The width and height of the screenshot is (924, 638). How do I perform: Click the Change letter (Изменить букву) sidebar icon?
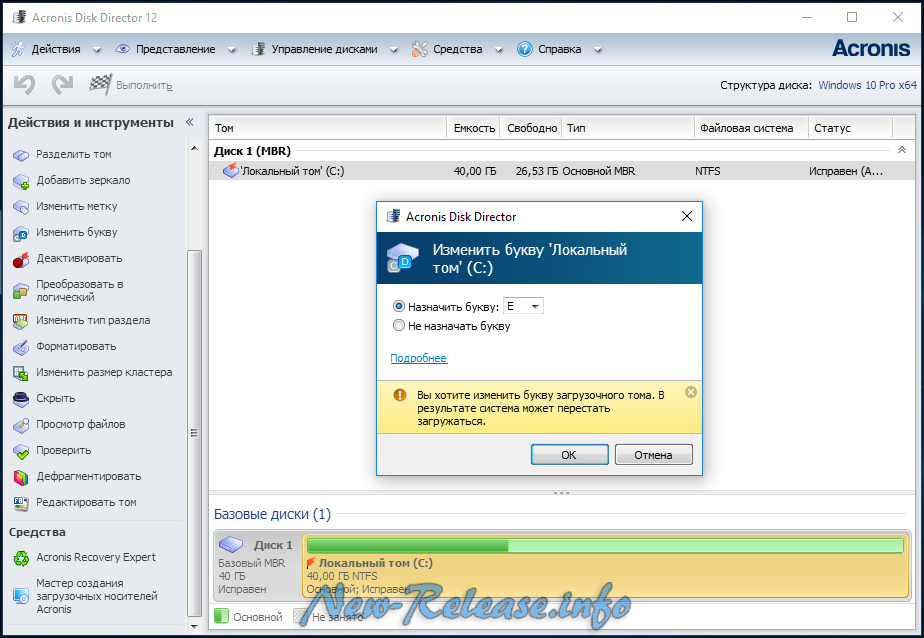21,233
